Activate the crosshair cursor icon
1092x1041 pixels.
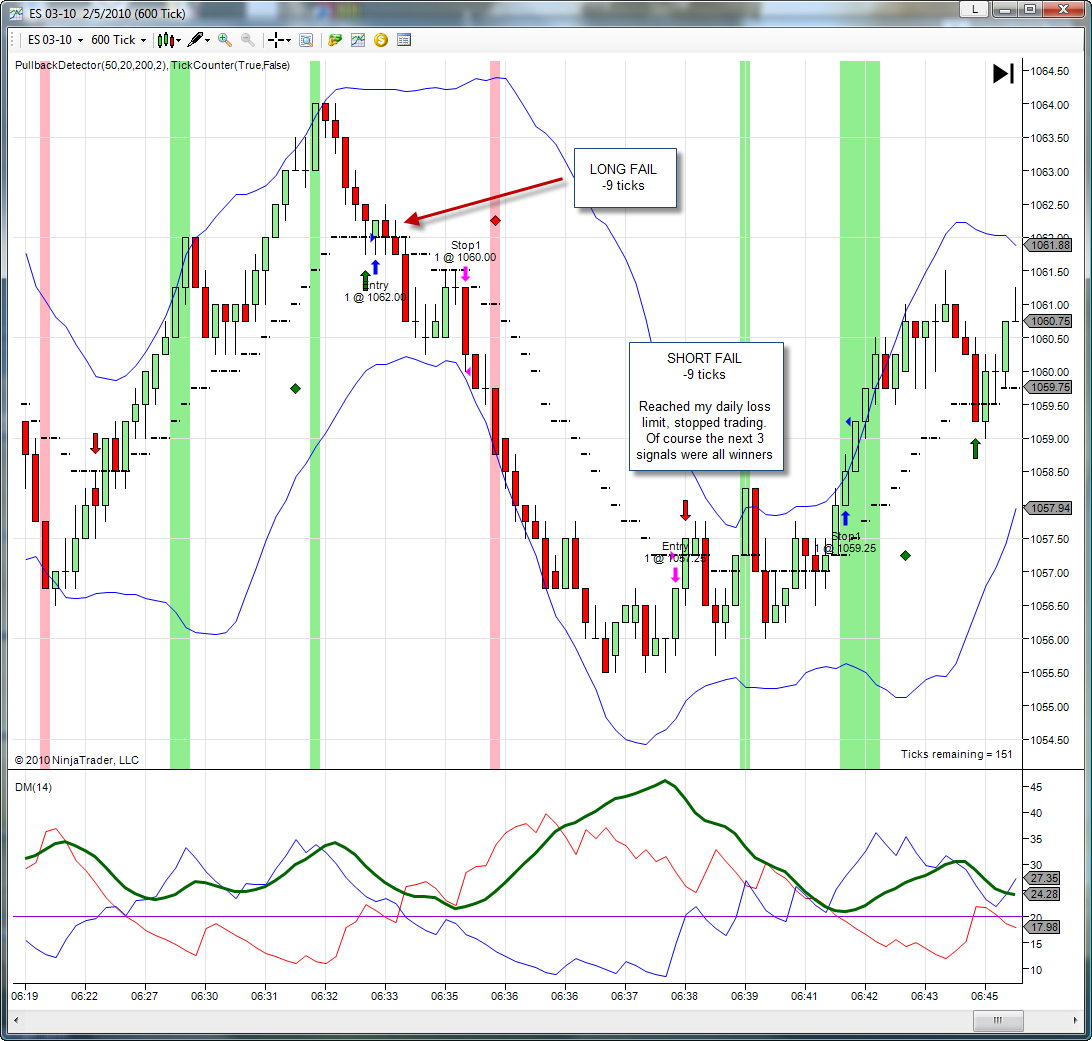click(x=276, y=40)
